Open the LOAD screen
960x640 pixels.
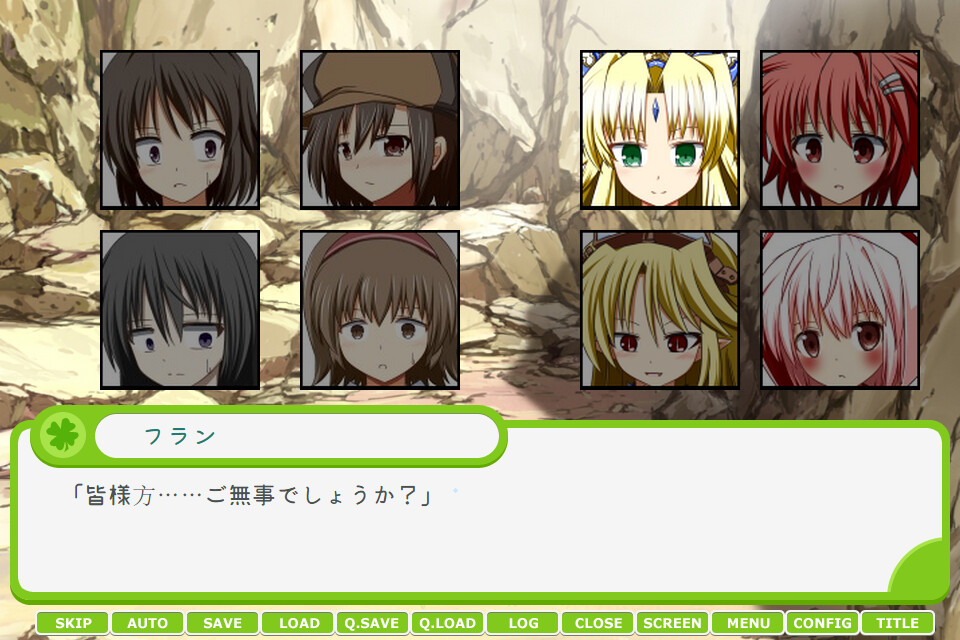point(298,623)
